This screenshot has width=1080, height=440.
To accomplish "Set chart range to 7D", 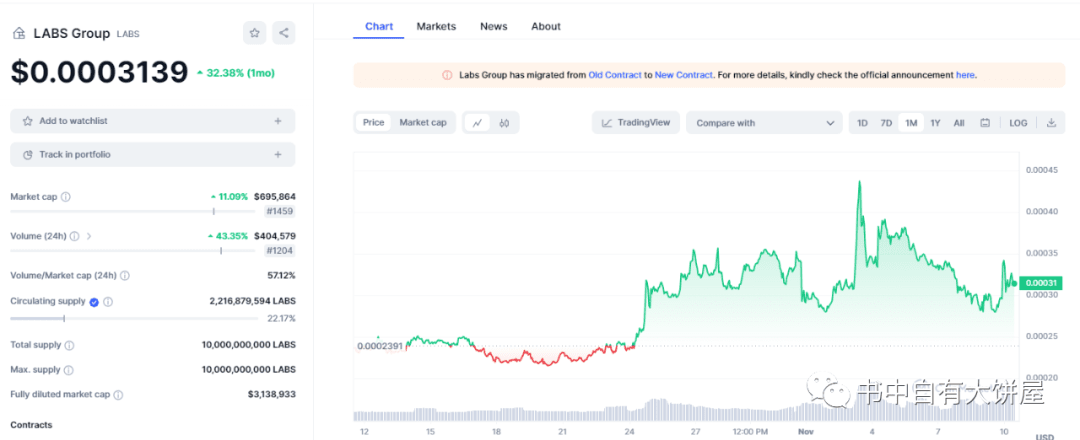I will point(886,123).
